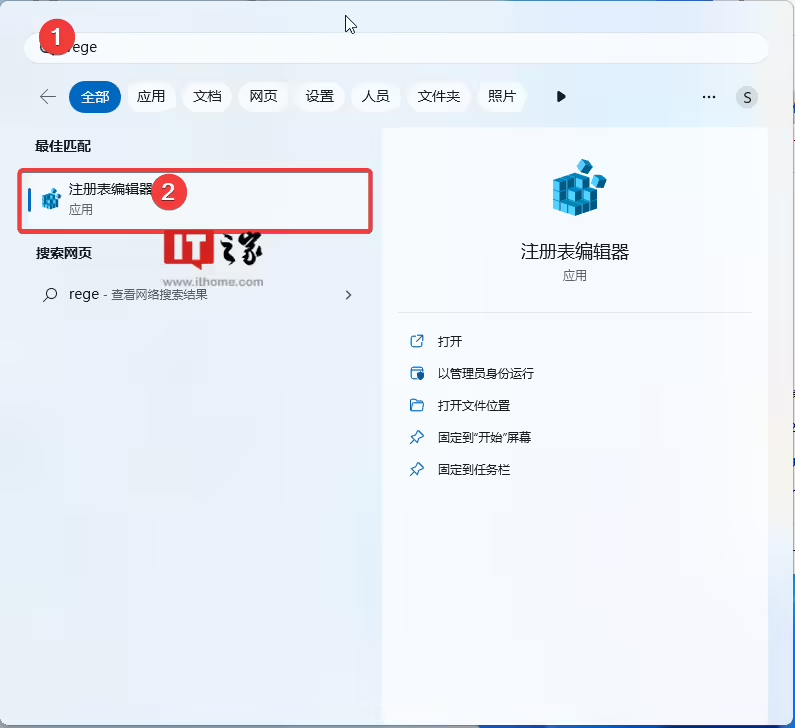Select the 全部 filter tab

95,97
